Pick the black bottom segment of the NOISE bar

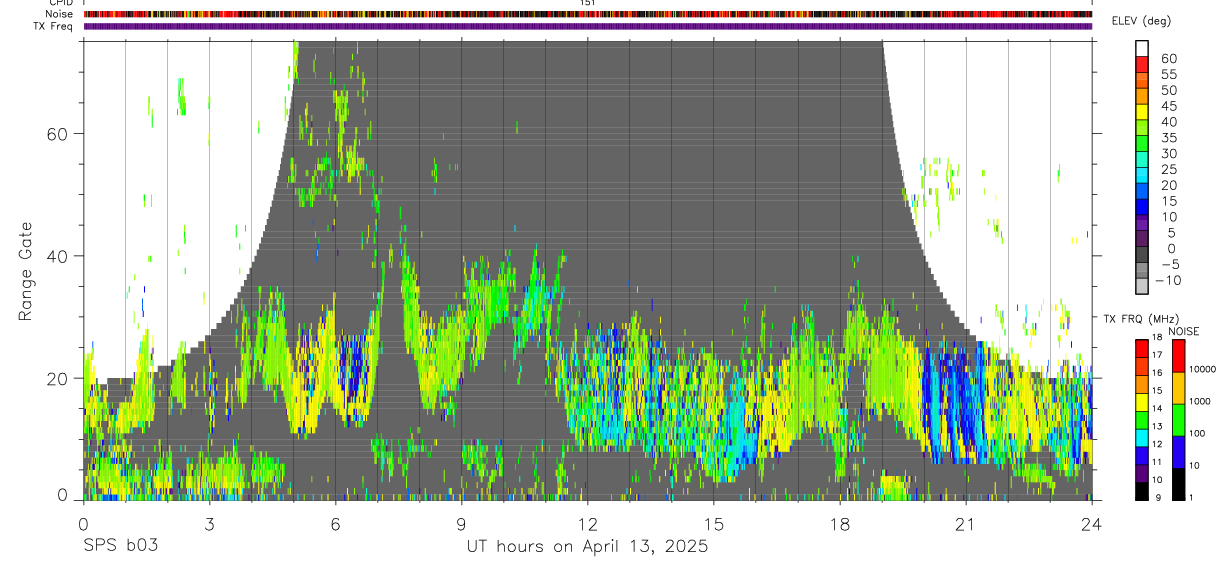pyautogui.click(x=1179, y=484)
